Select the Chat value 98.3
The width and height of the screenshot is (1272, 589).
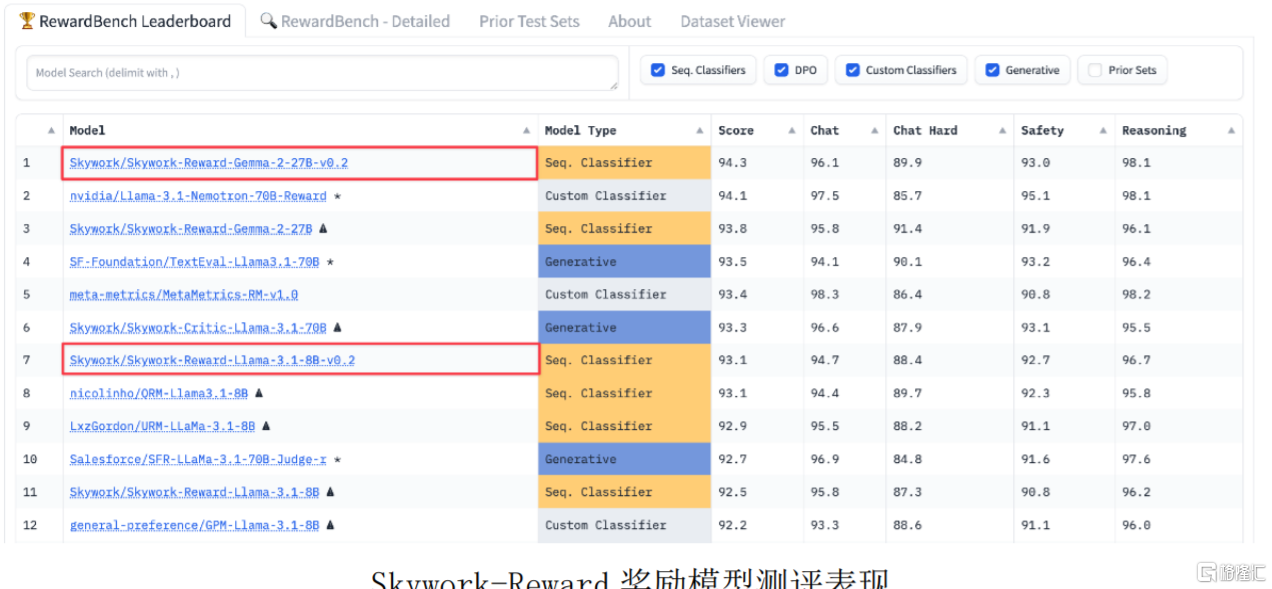(x=845, y=295)
